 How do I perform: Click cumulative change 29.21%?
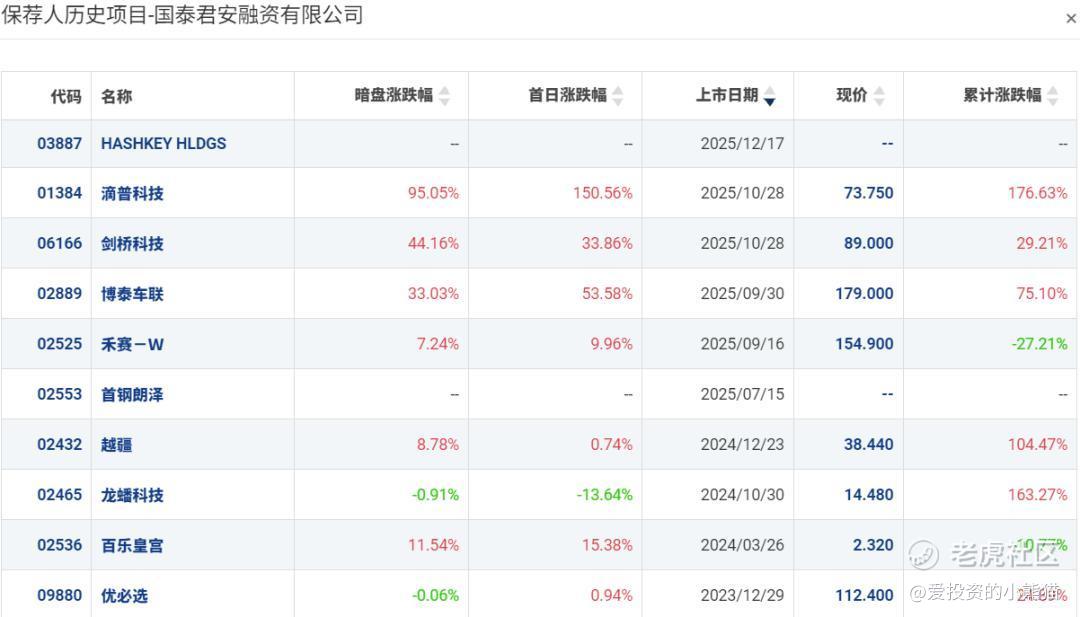click(1041, 243)
